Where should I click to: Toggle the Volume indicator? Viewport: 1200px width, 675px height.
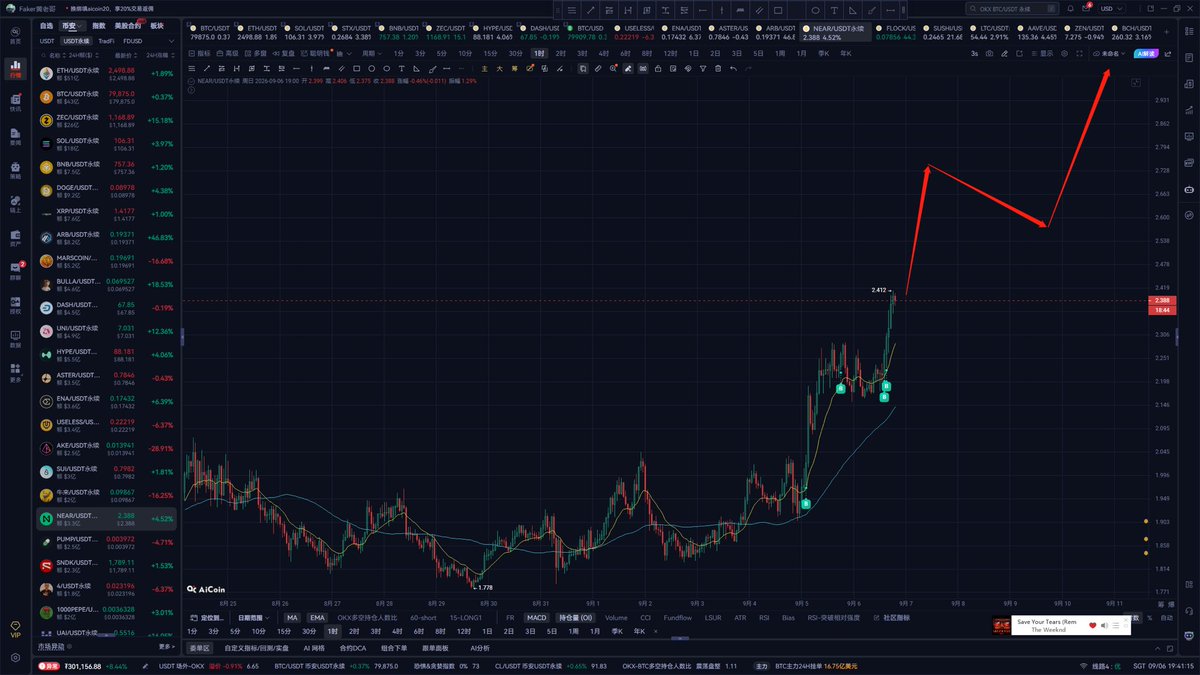[616, 618]
